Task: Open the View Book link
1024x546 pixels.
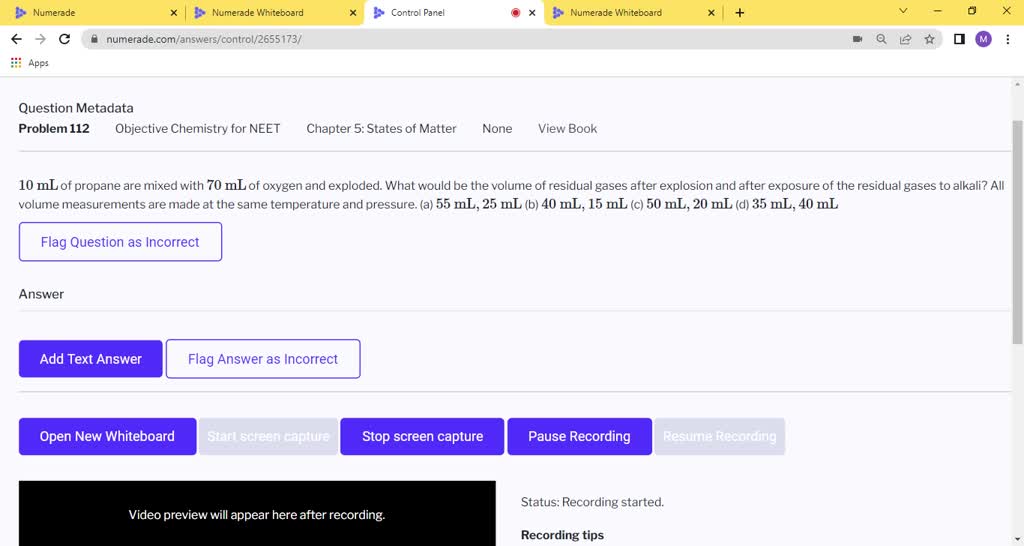Action: pos(567,129)
